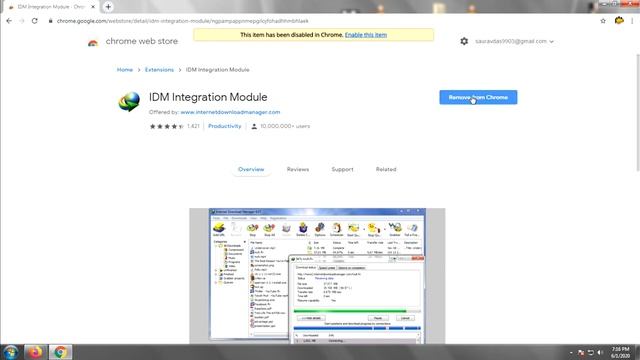Click the IDM Integration Module globe icon
The width and height of the screenshot is (640, 360).
[x=129, y=102]
